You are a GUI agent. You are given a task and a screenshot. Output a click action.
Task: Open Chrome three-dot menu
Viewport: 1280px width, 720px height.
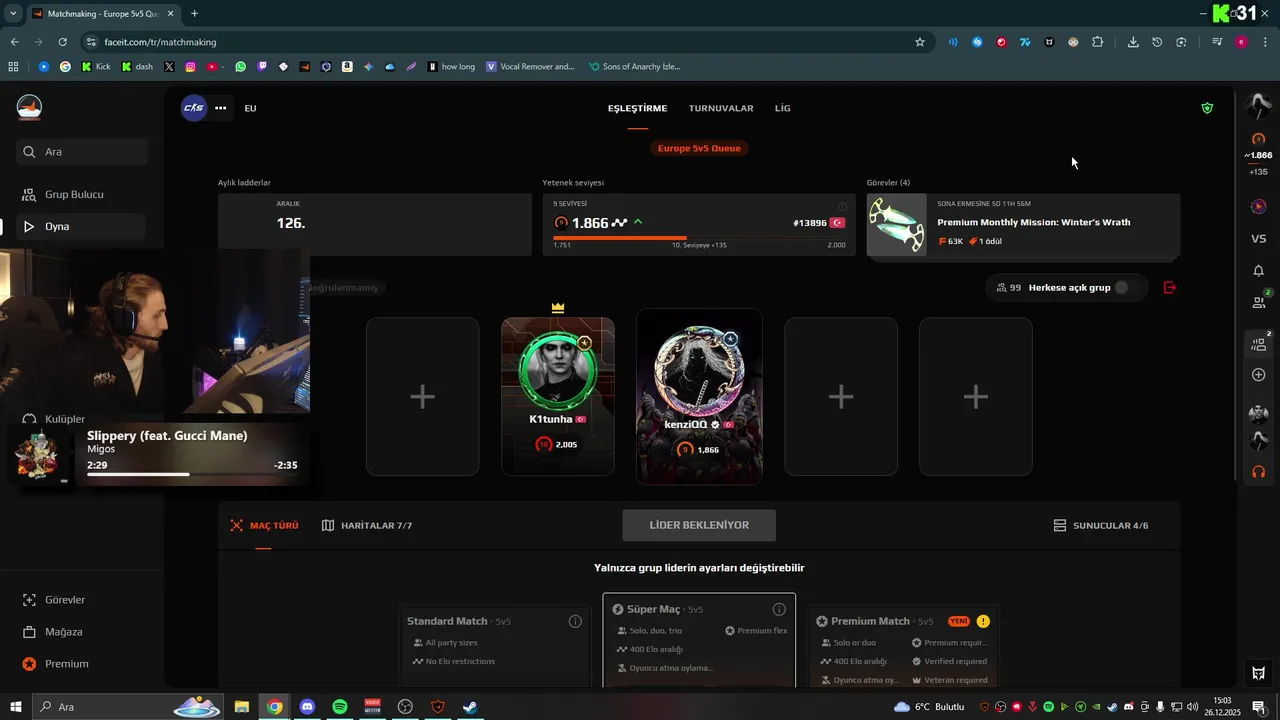[1265, 42]
